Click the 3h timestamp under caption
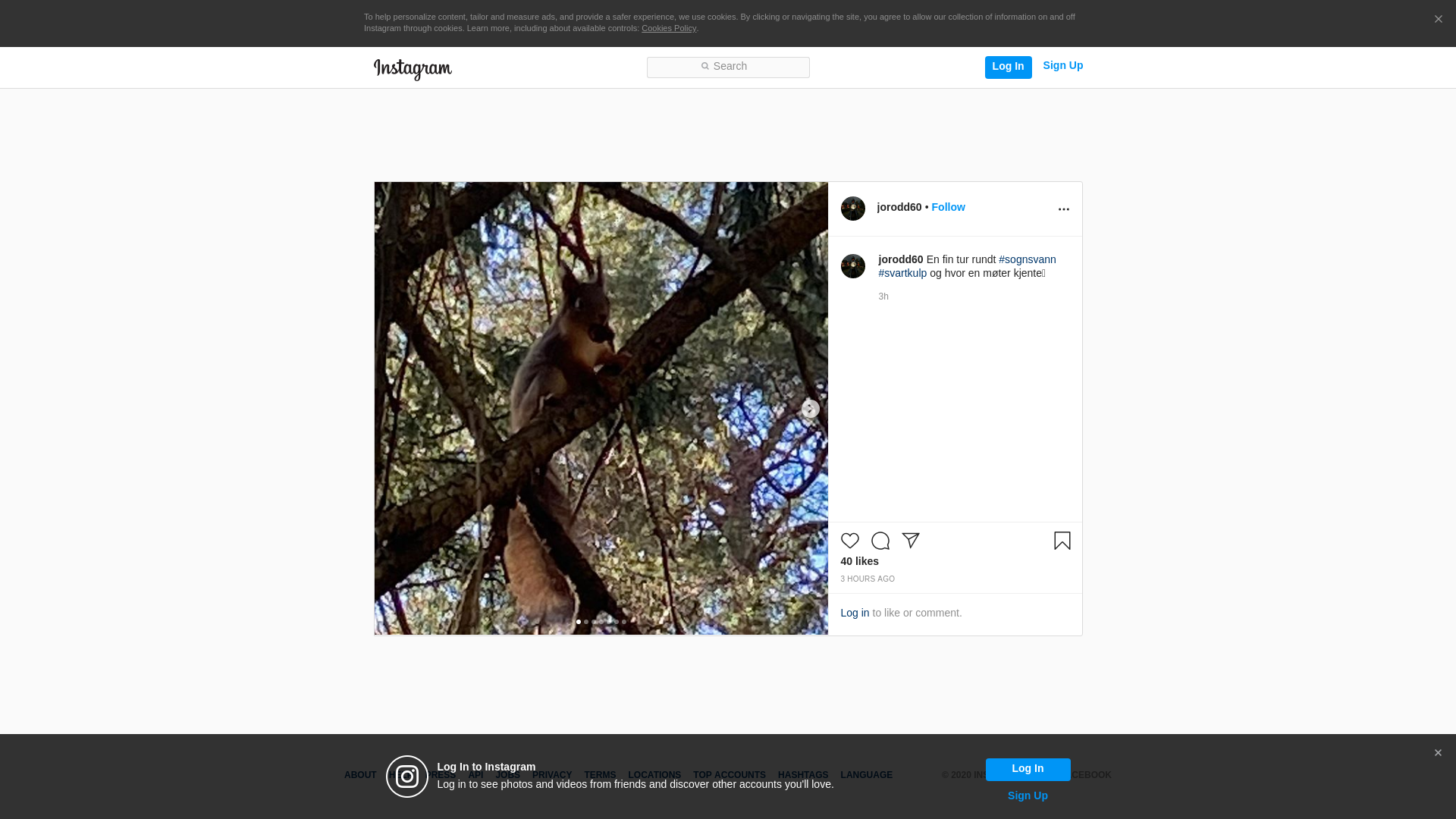This screenshot has width=1456, height=819. click(883, 297)
